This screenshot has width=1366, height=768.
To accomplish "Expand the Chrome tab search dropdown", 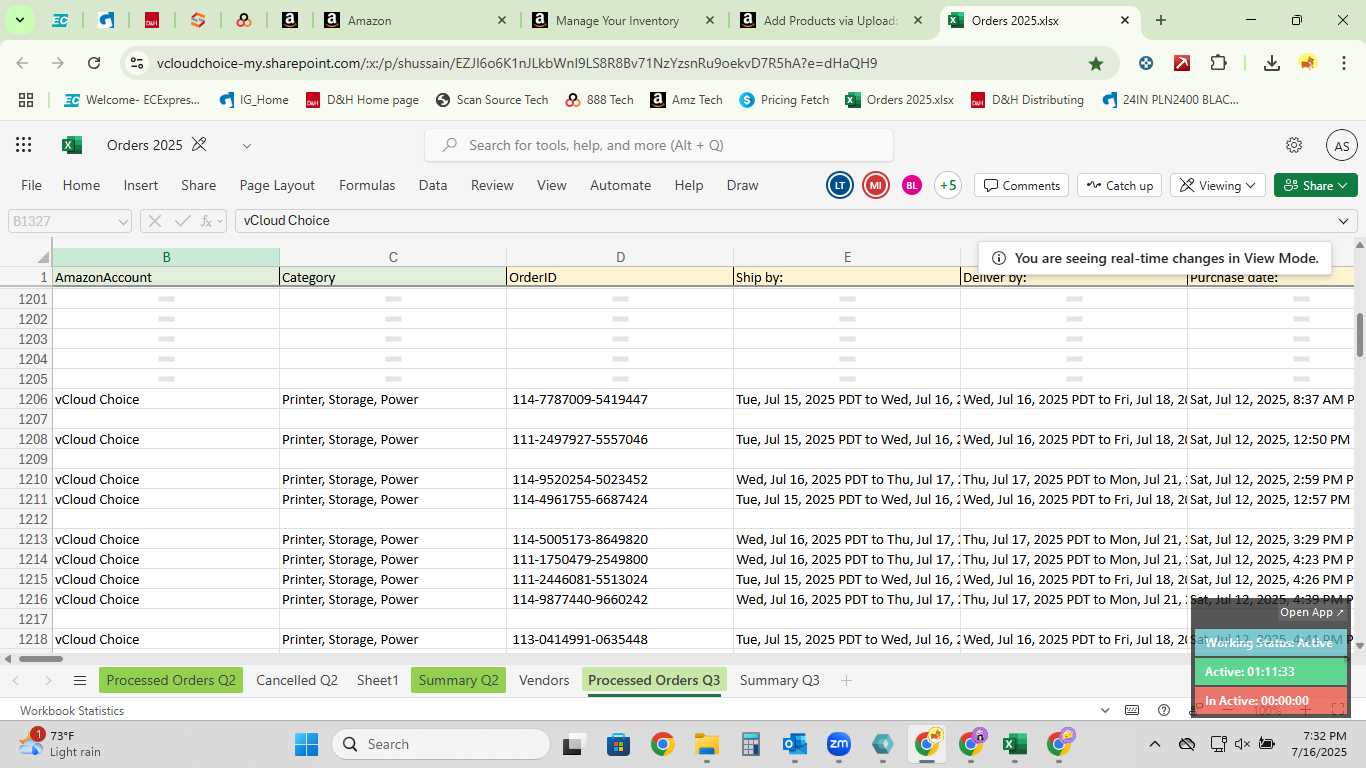I will 19,20.
